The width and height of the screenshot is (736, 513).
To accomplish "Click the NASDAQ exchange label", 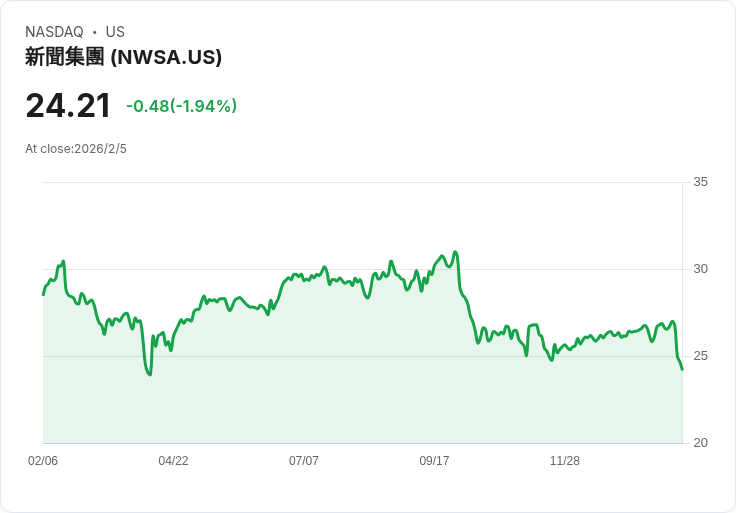I will [x=54, y=32].
